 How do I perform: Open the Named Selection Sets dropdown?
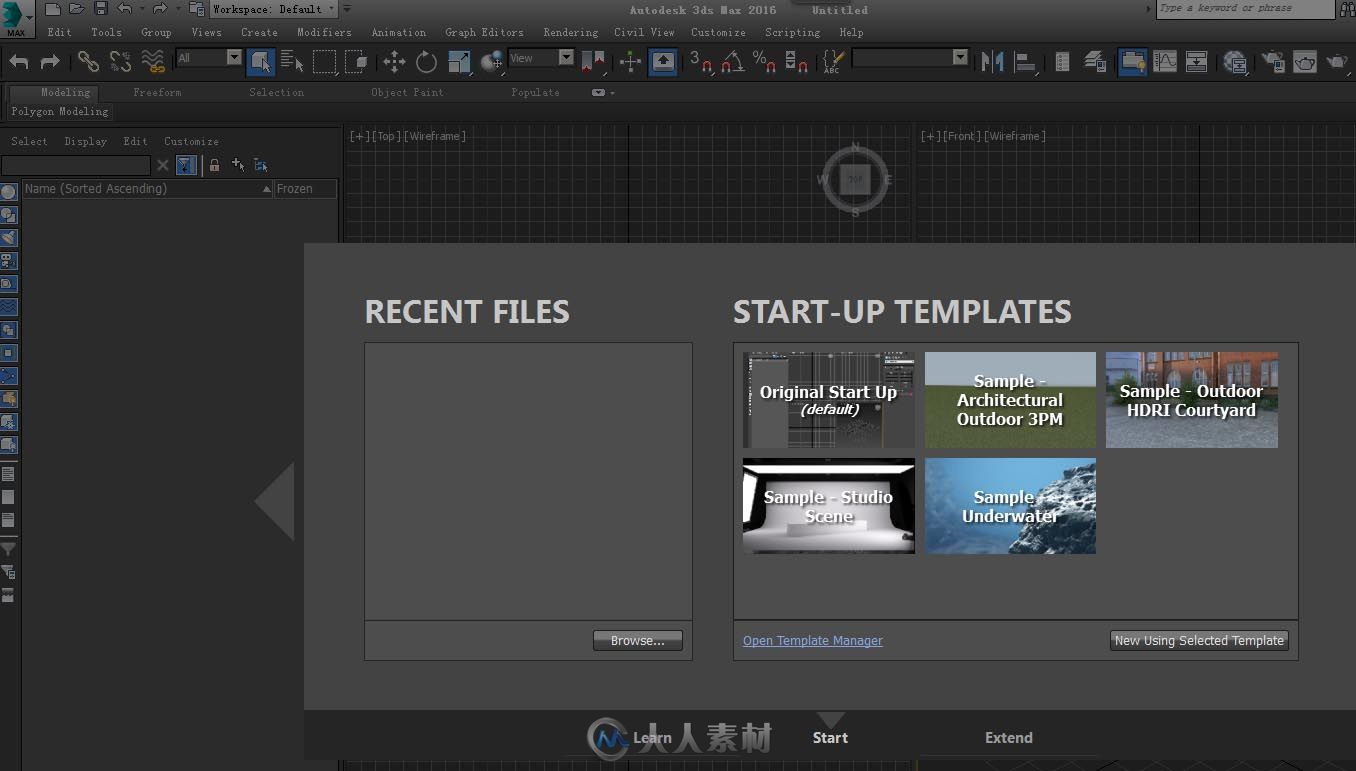(x=910, y=58)
